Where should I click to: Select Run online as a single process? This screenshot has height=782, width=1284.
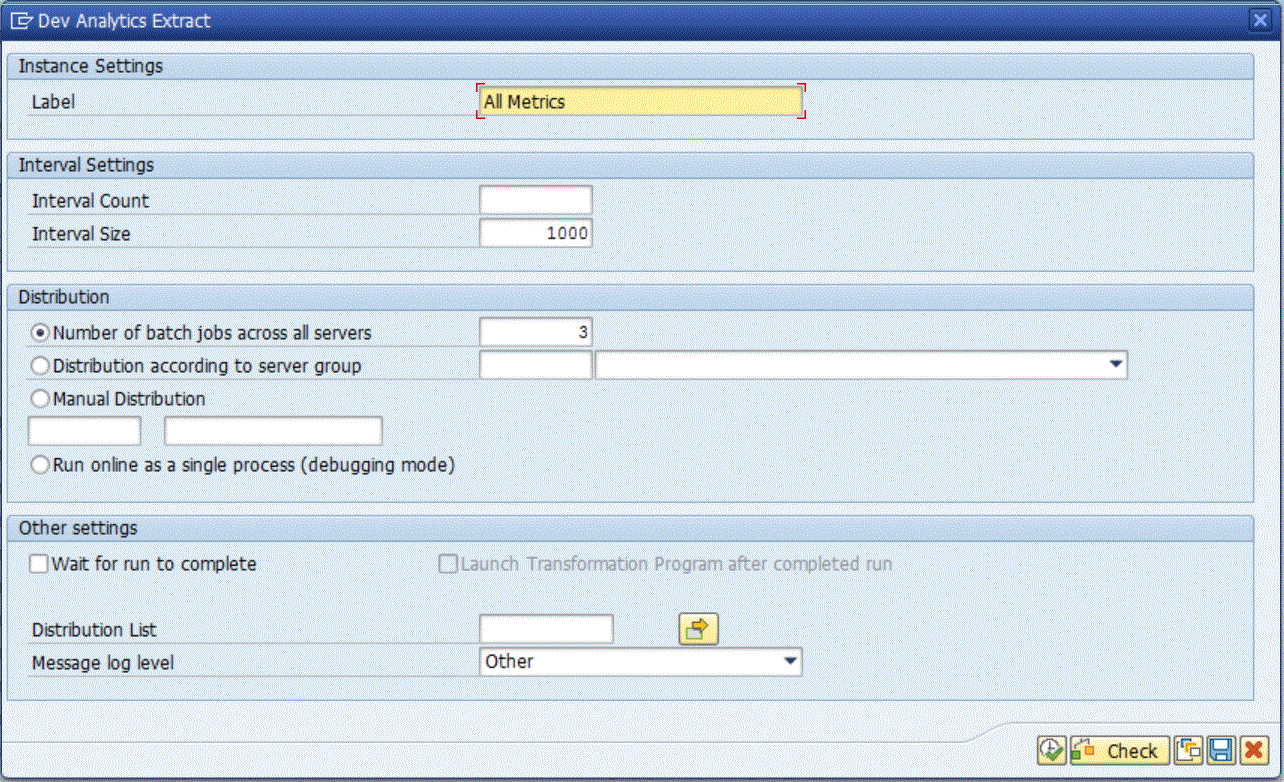tap(41, 465)
